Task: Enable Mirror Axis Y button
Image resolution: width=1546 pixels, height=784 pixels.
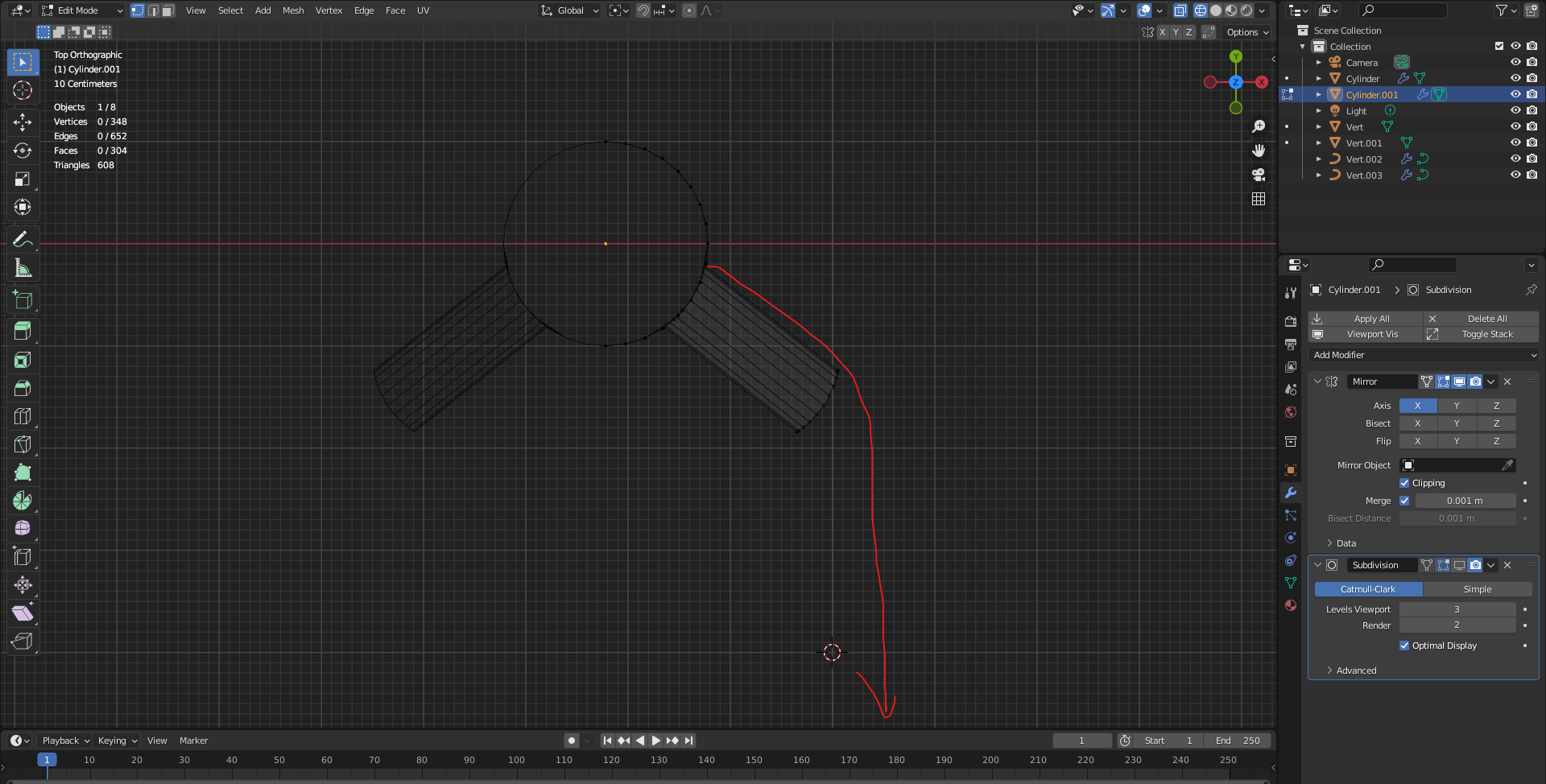Action: 1457,406
